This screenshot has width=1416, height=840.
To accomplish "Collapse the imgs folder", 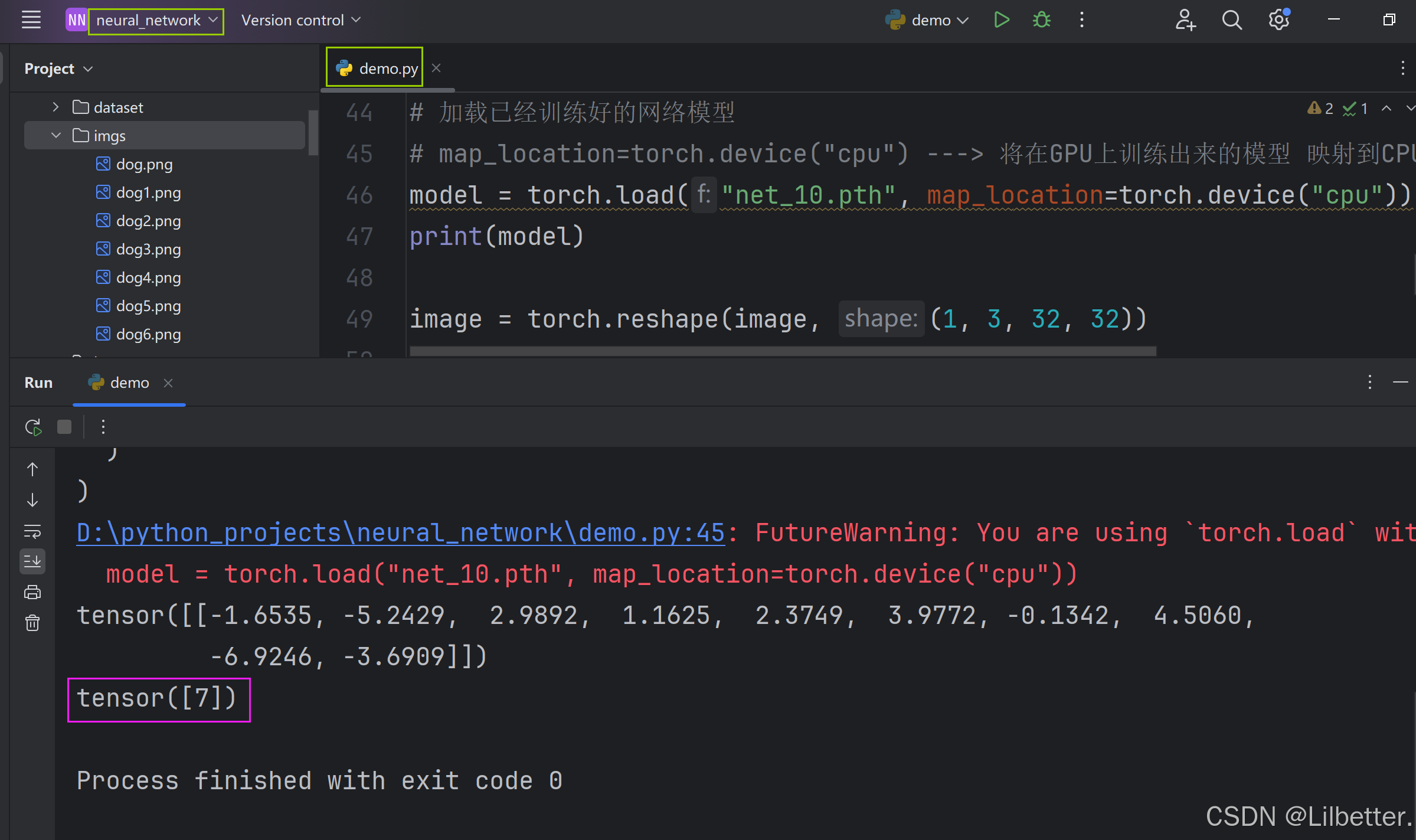I will (x=55, y=135).
